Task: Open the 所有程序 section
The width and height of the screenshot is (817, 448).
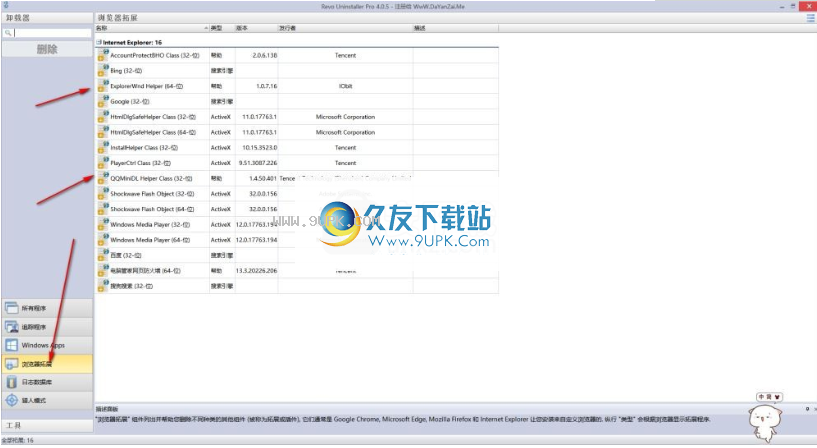Action: point(47,308)
